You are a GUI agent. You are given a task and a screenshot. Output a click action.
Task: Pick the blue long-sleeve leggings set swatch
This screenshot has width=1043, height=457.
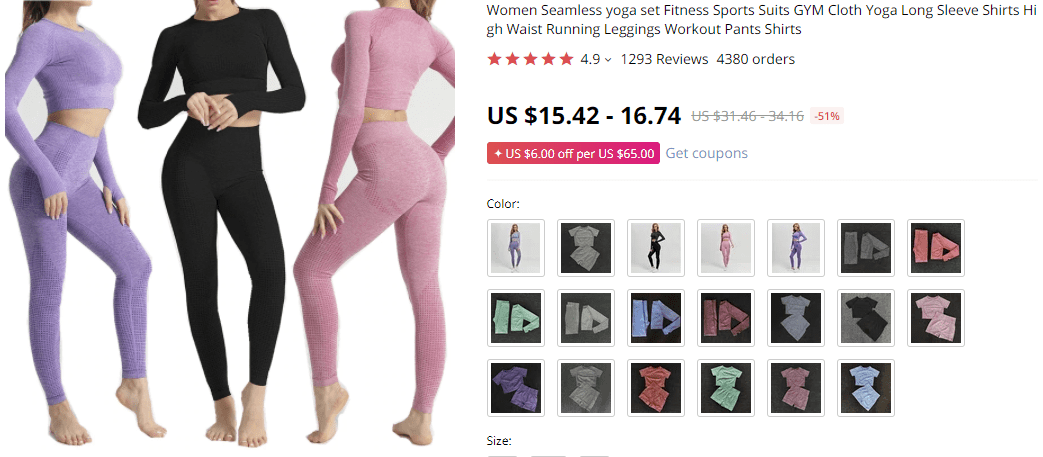click(656, 318)
